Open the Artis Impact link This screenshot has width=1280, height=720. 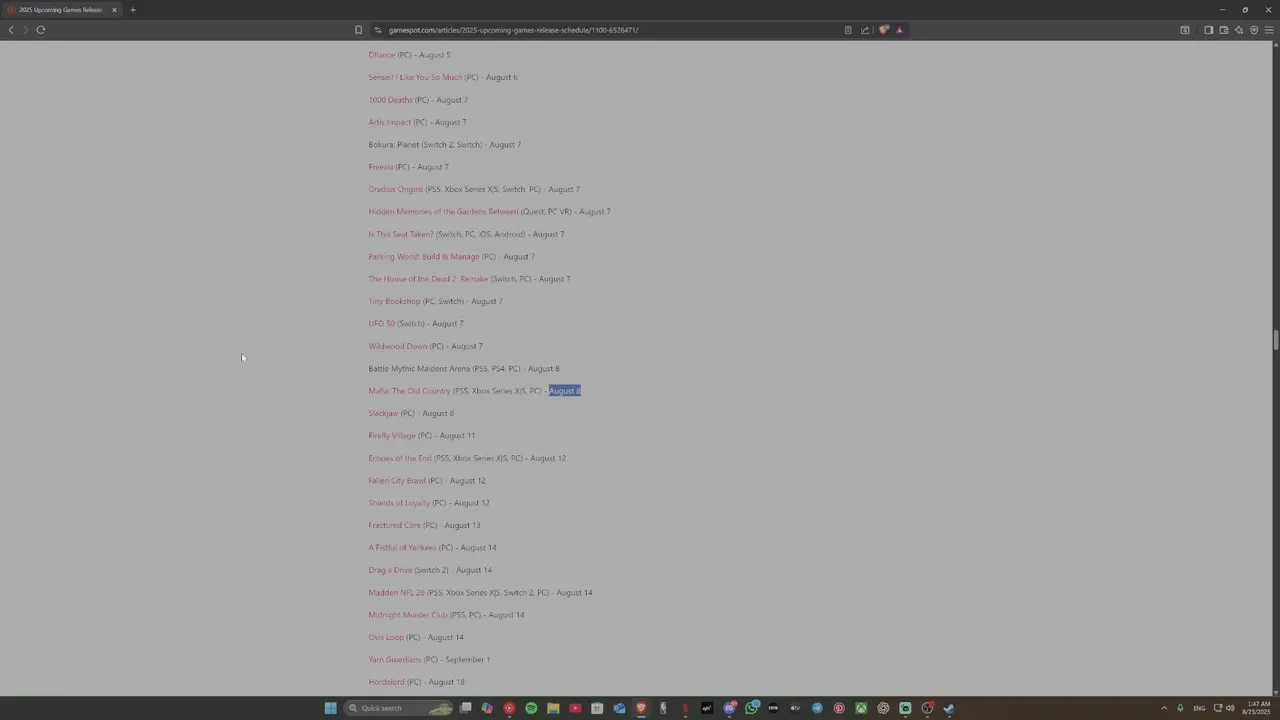[x=390, y=122]
